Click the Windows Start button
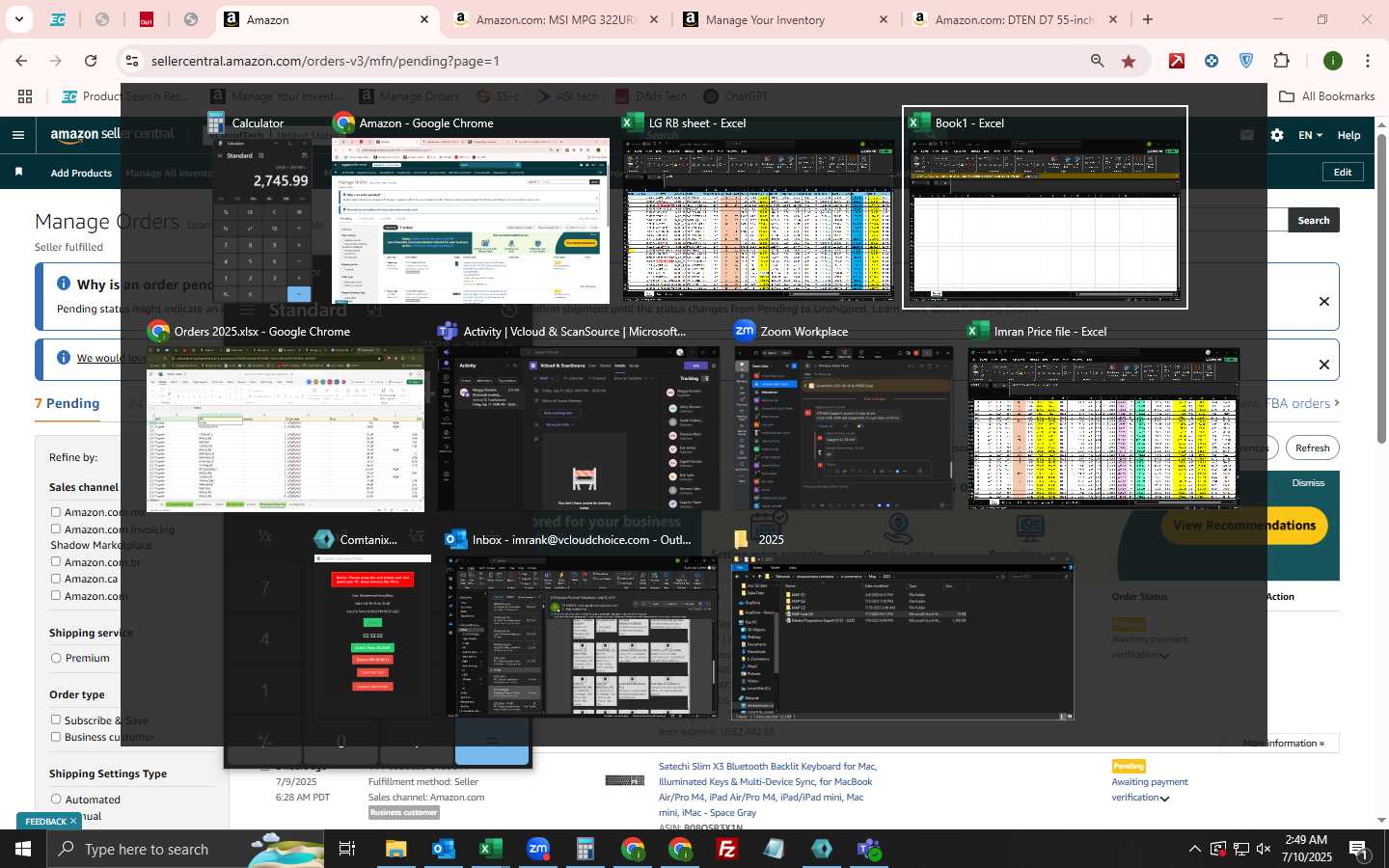 [x=23, y=849]
